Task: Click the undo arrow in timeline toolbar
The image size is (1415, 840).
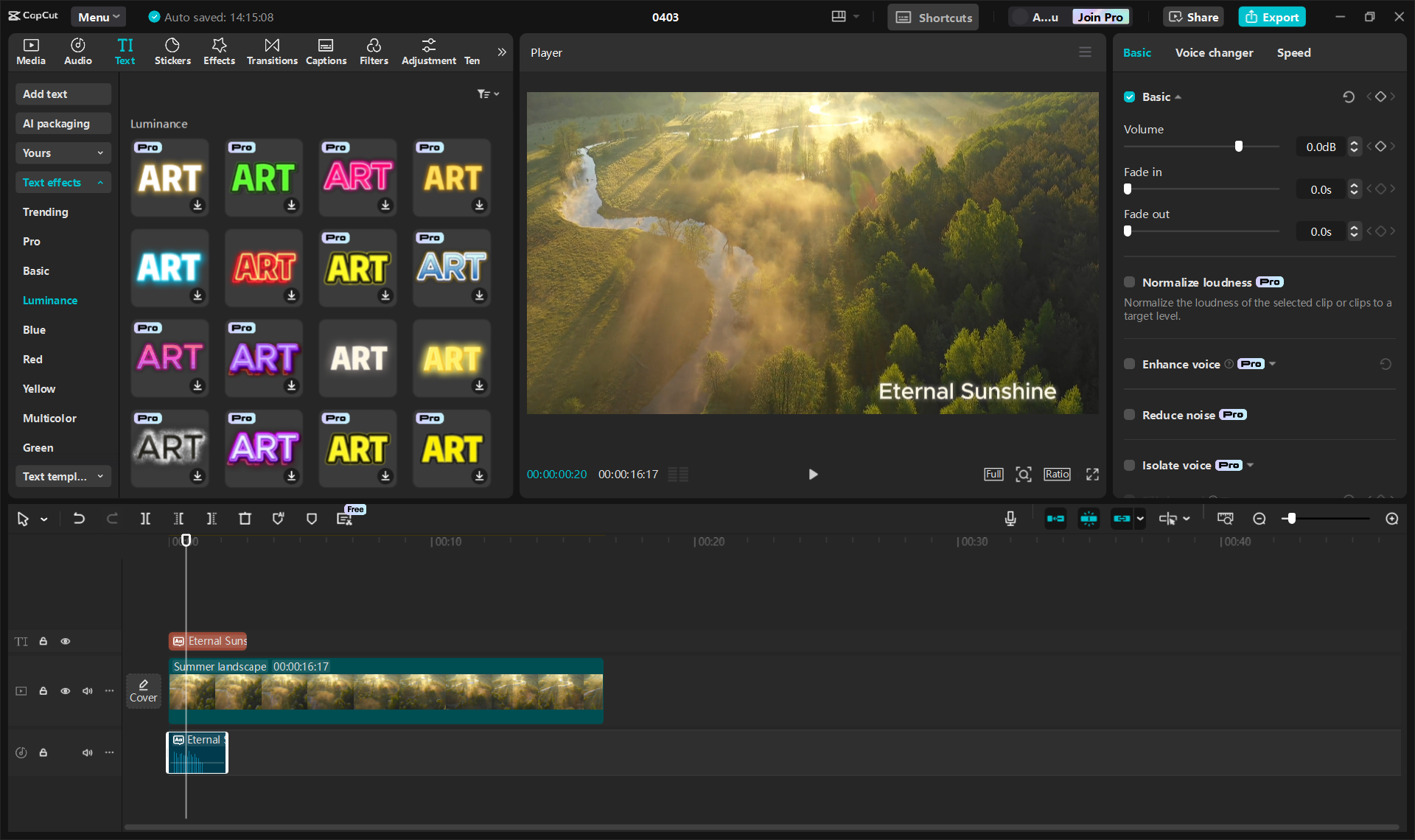Action: click(x=79, y=519)
